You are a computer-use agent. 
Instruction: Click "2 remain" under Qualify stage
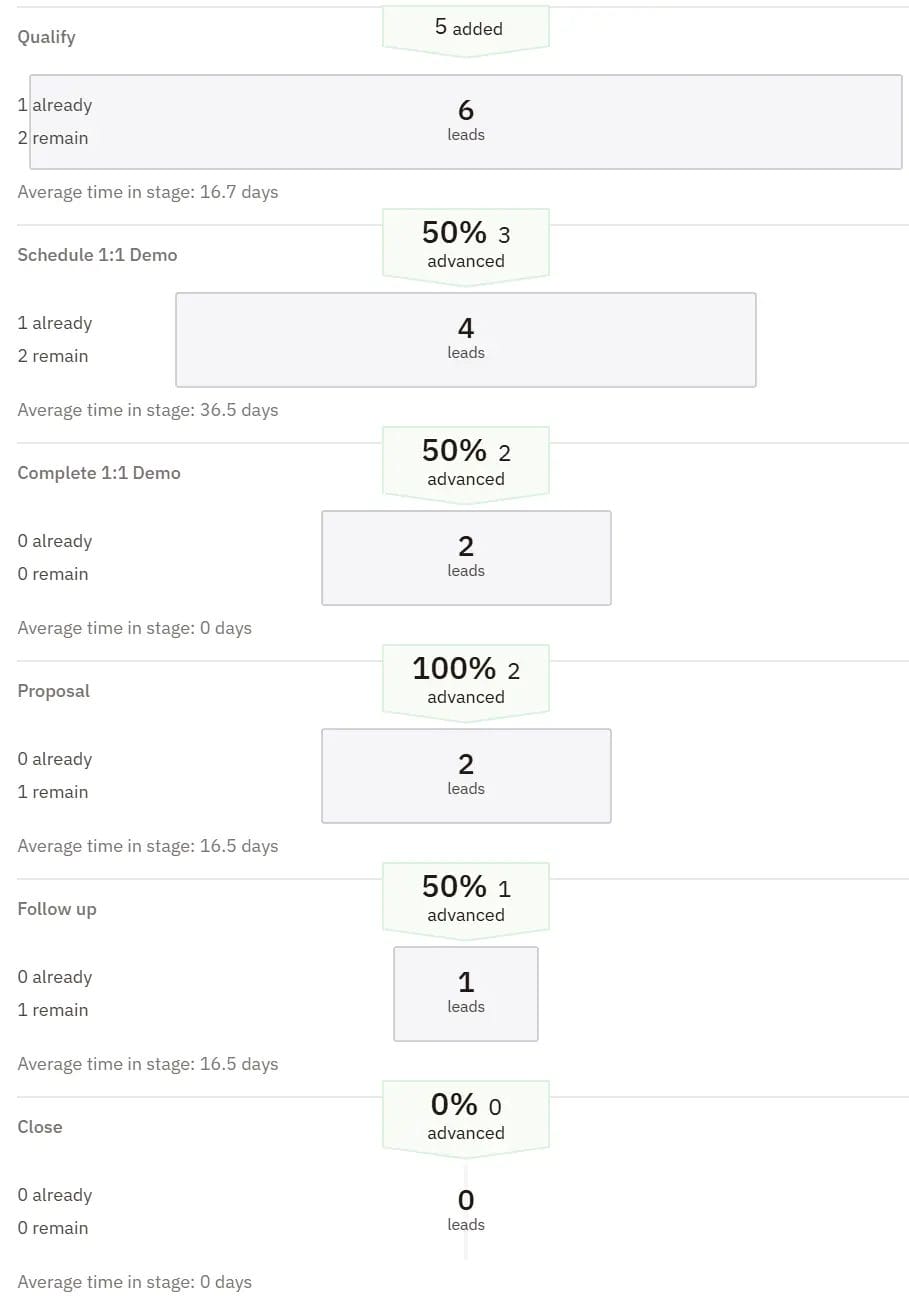tap(53, 138)
